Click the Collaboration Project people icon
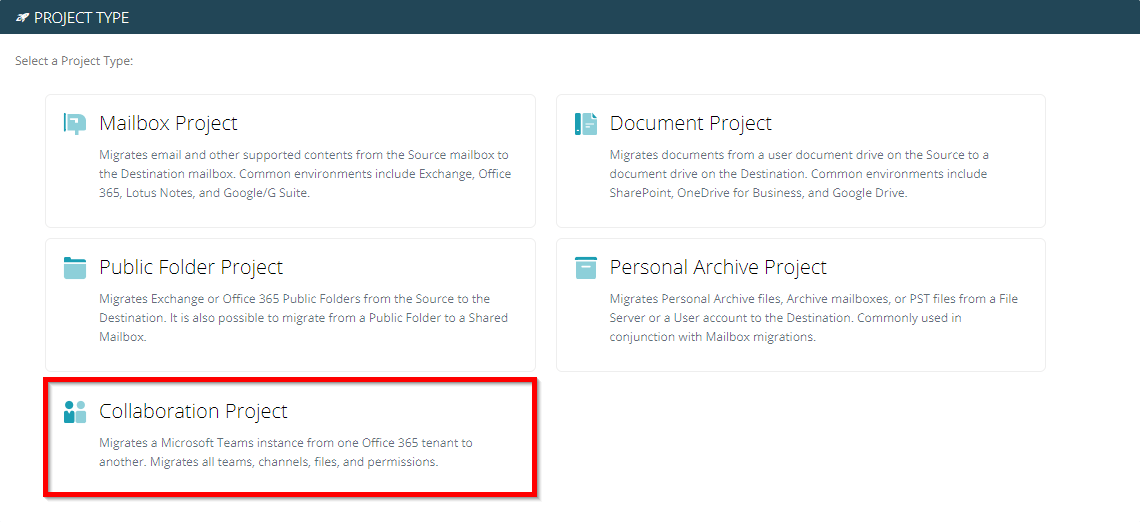Screen dimensions: 1140x522 pyautogui.click(x=75, y=412)
